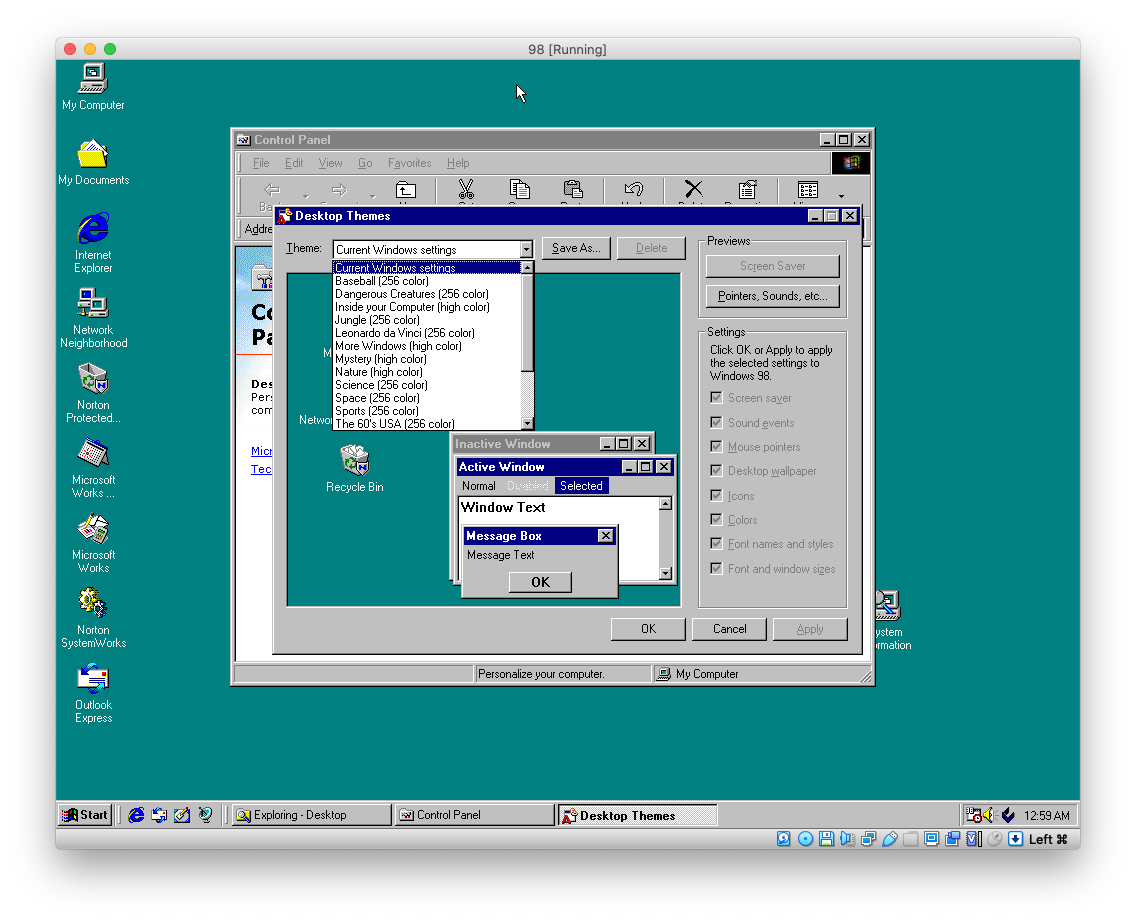Click Forward arrow in Control Panel toolbar
1136x923 pixels.
pyautogui.click(x=339, y=190)
